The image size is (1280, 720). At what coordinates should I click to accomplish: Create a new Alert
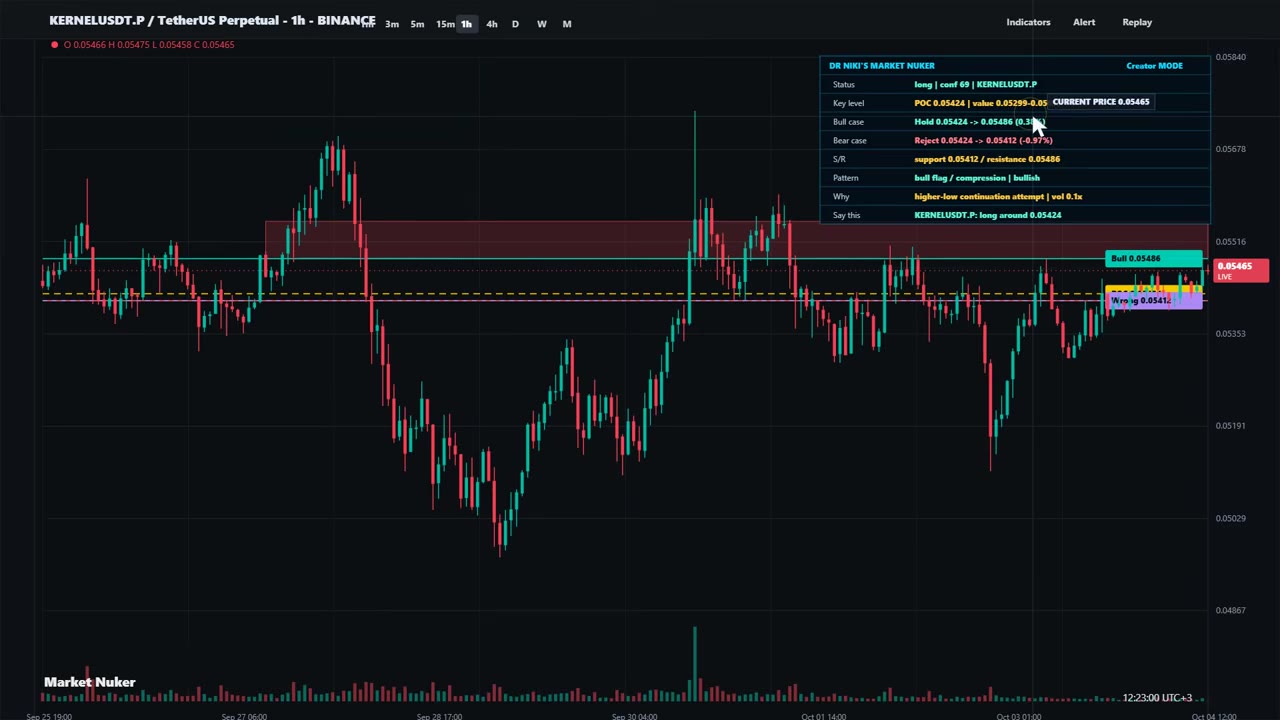point(1084,22)
